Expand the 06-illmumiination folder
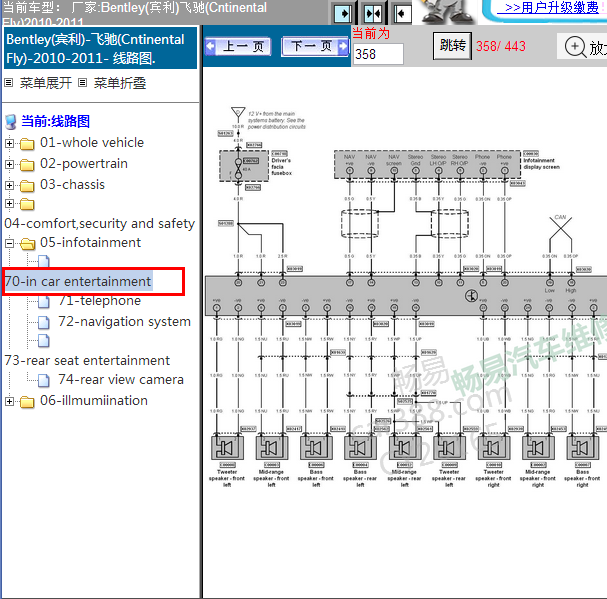607x599 pixels. coord(9,401)
